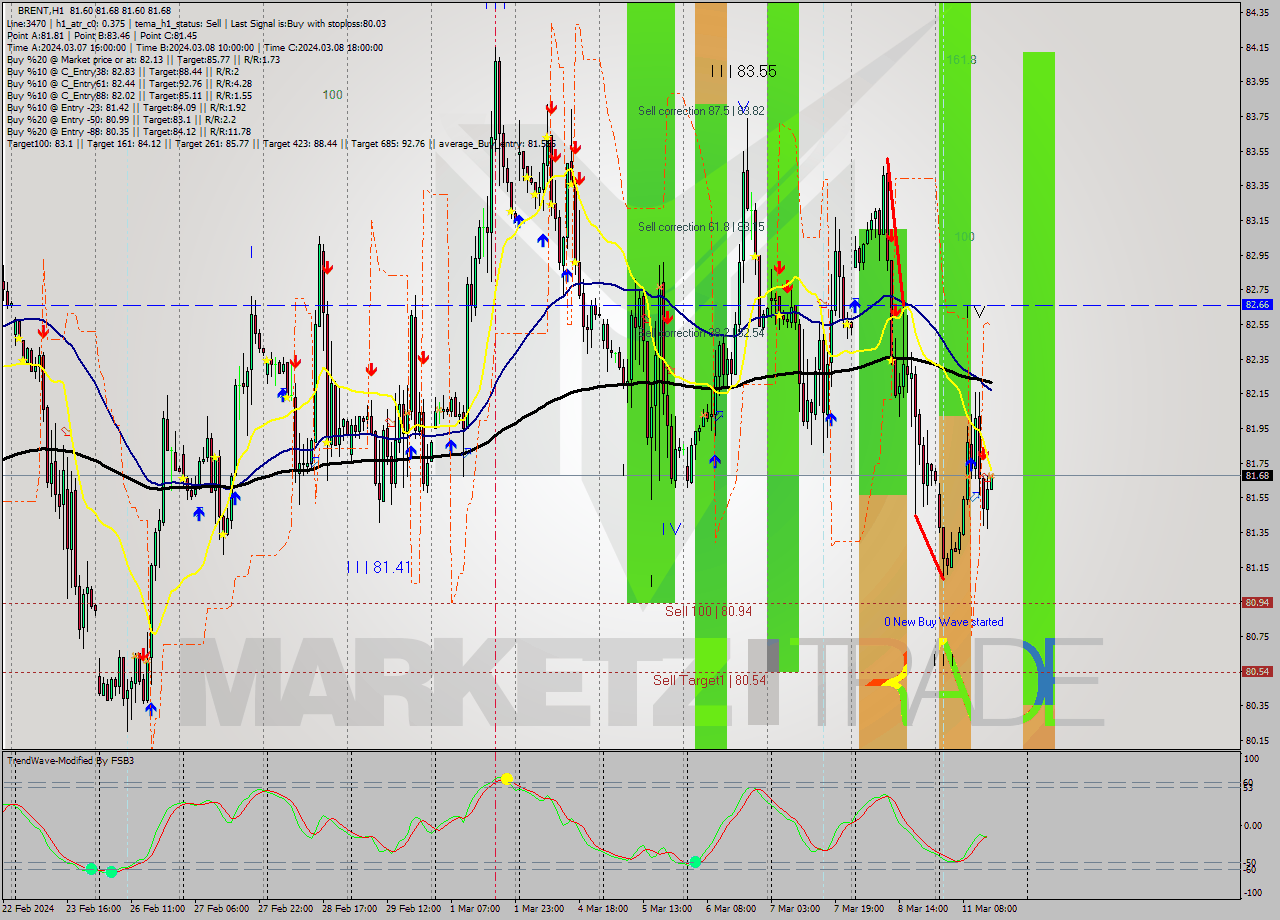This screenshot has width=1280, height=920.
Task: Click the red 80.94 price level tag
Action: [x=1257, y=602]
